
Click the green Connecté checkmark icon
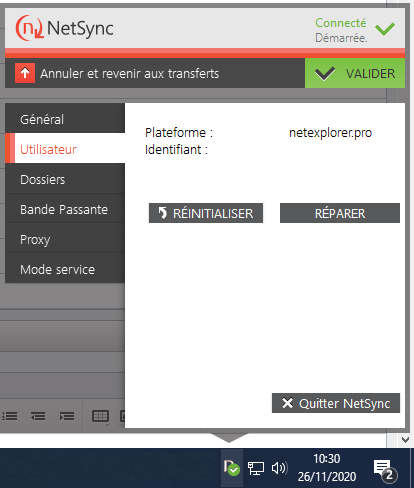385,29
